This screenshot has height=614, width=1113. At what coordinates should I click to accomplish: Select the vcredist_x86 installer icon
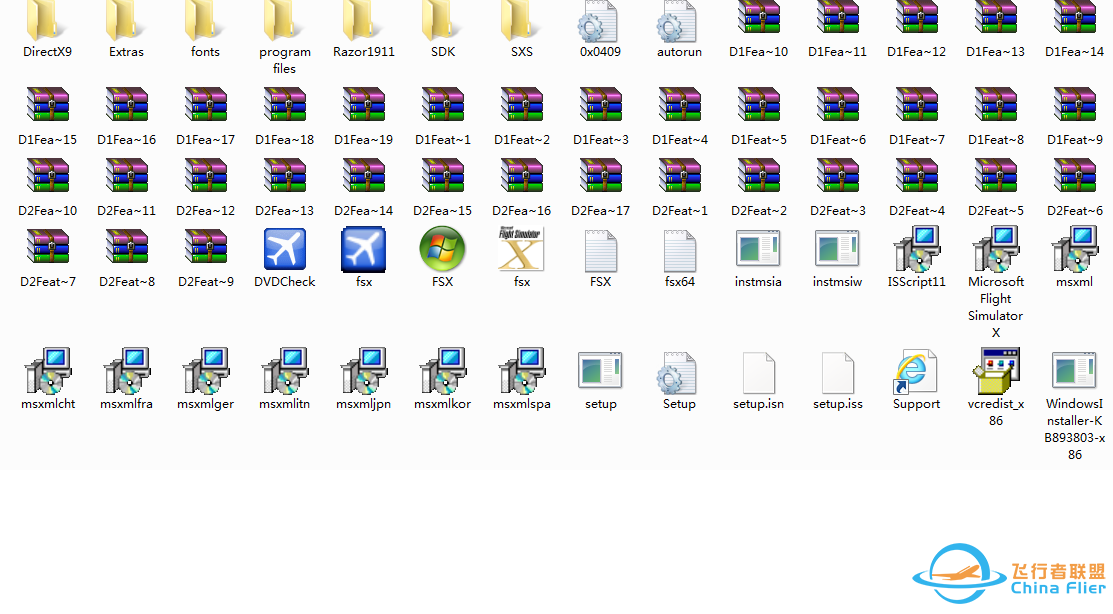tap(995, 372)
